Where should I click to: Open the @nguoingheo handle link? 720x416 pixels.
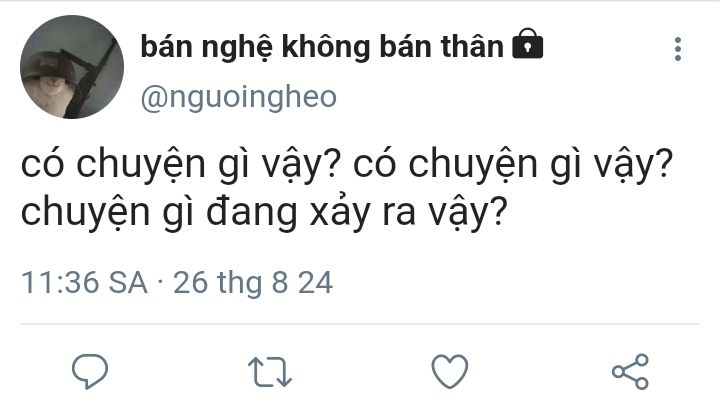click(x=238, y=97)
